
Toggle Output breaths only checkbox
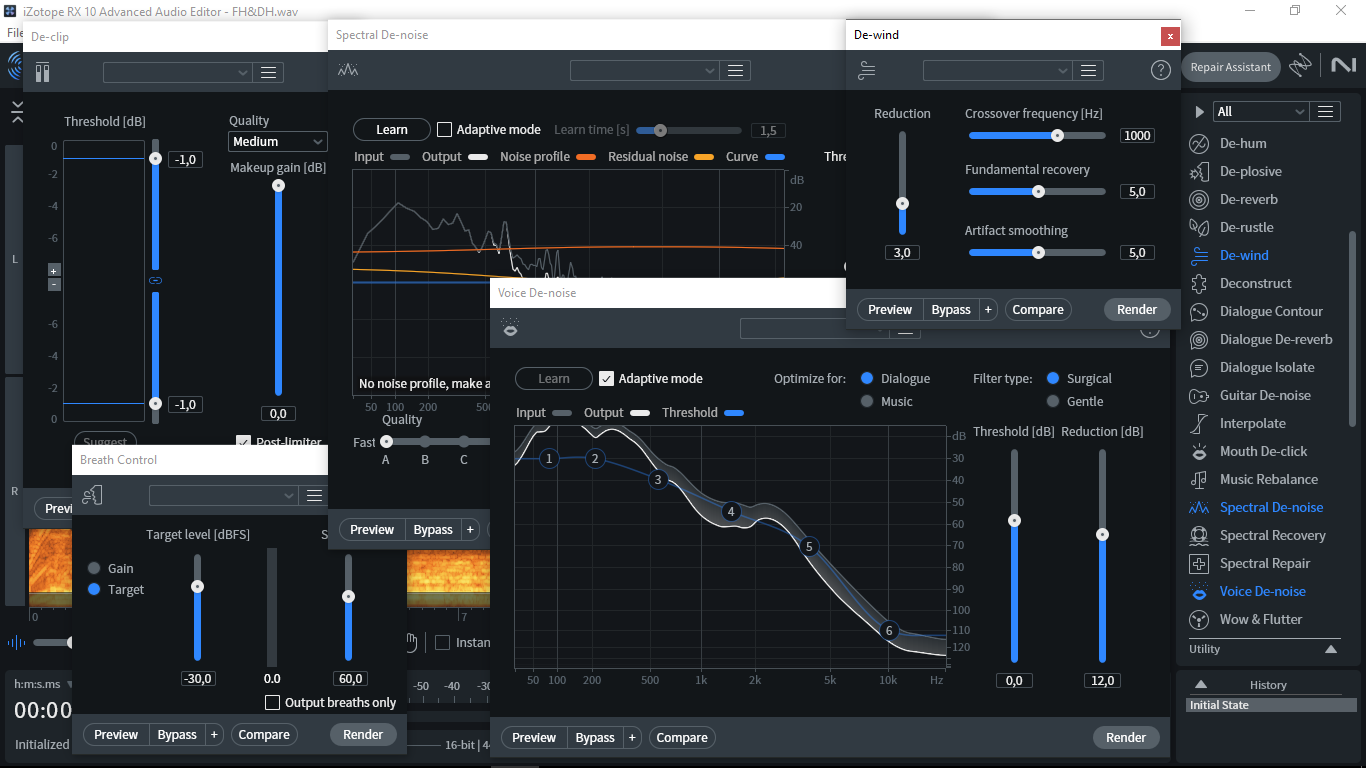272,702
